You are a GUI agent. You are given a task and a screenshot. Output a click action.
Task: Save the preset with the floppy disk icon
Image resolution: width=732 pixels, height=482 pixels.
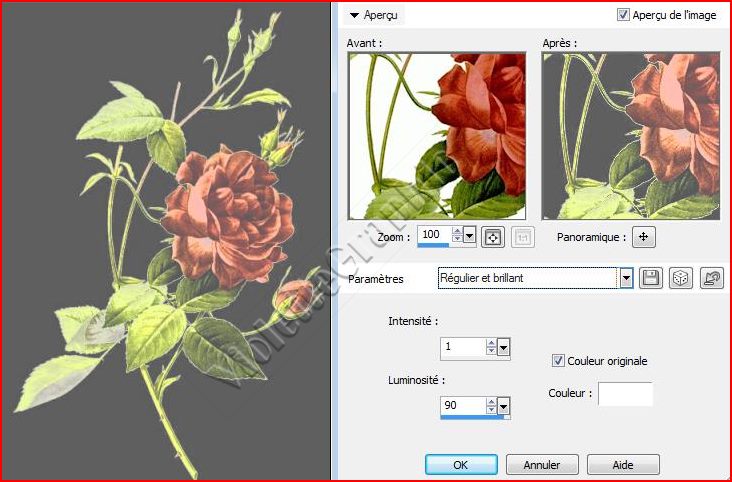tap(651, 278)
